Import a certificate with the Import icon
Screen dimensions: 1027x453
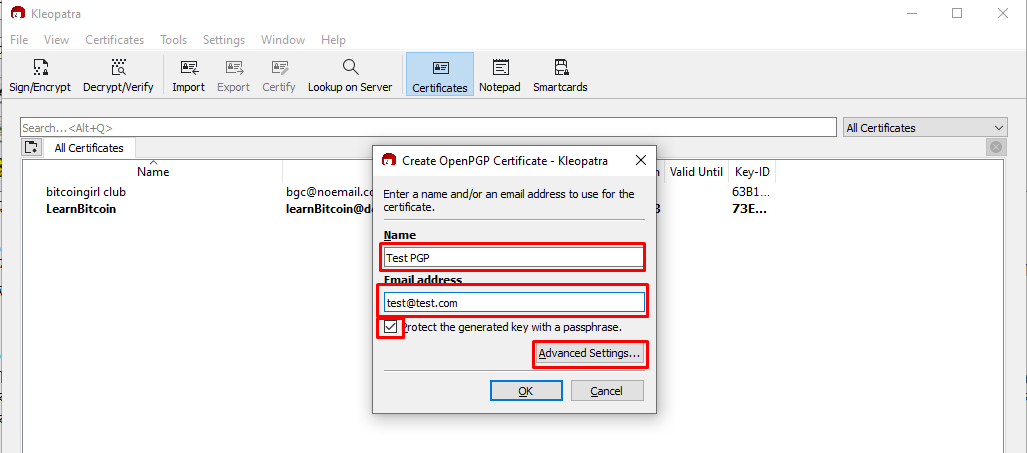pos(189,75)
